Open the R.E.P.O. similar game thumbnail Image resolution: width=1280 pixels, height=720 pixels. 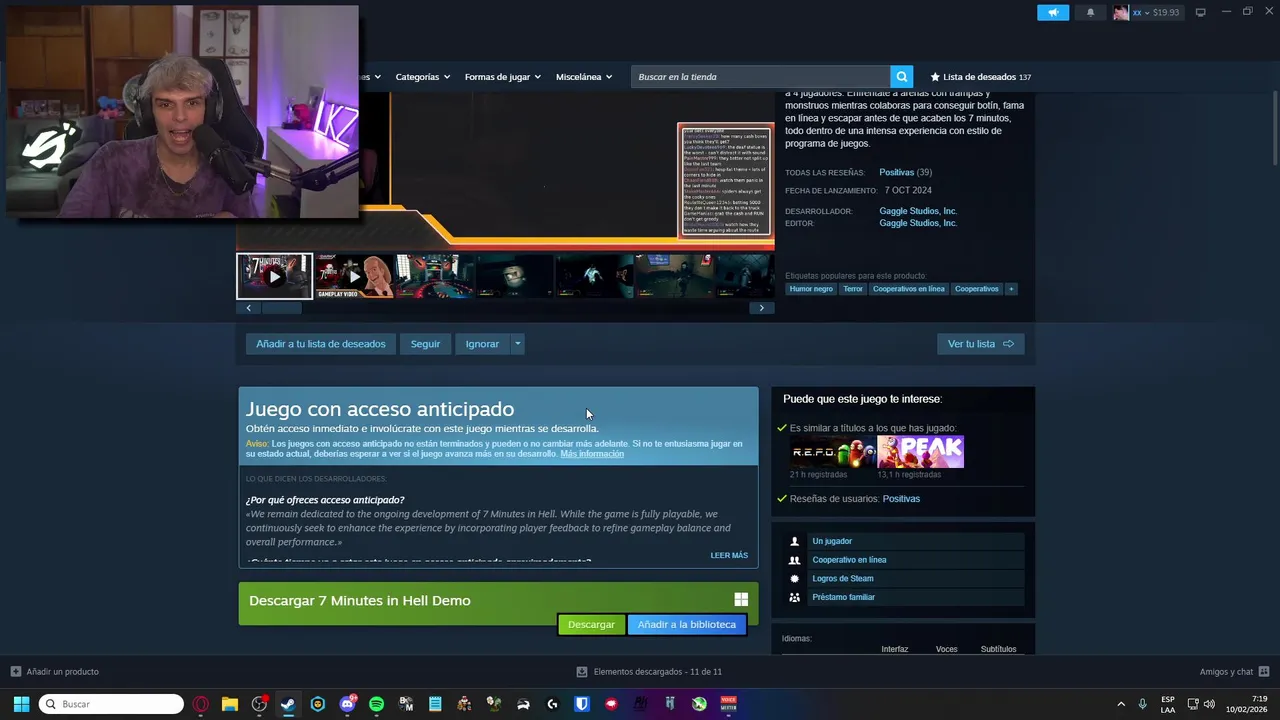(x=831, y=452)
